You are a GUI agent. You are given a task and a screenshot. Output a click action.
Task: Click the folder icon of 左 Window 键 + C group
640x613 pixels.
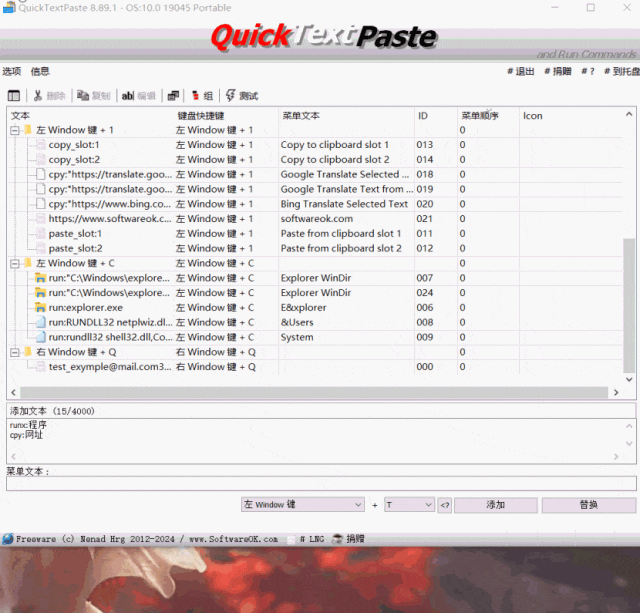pos(28,263)
